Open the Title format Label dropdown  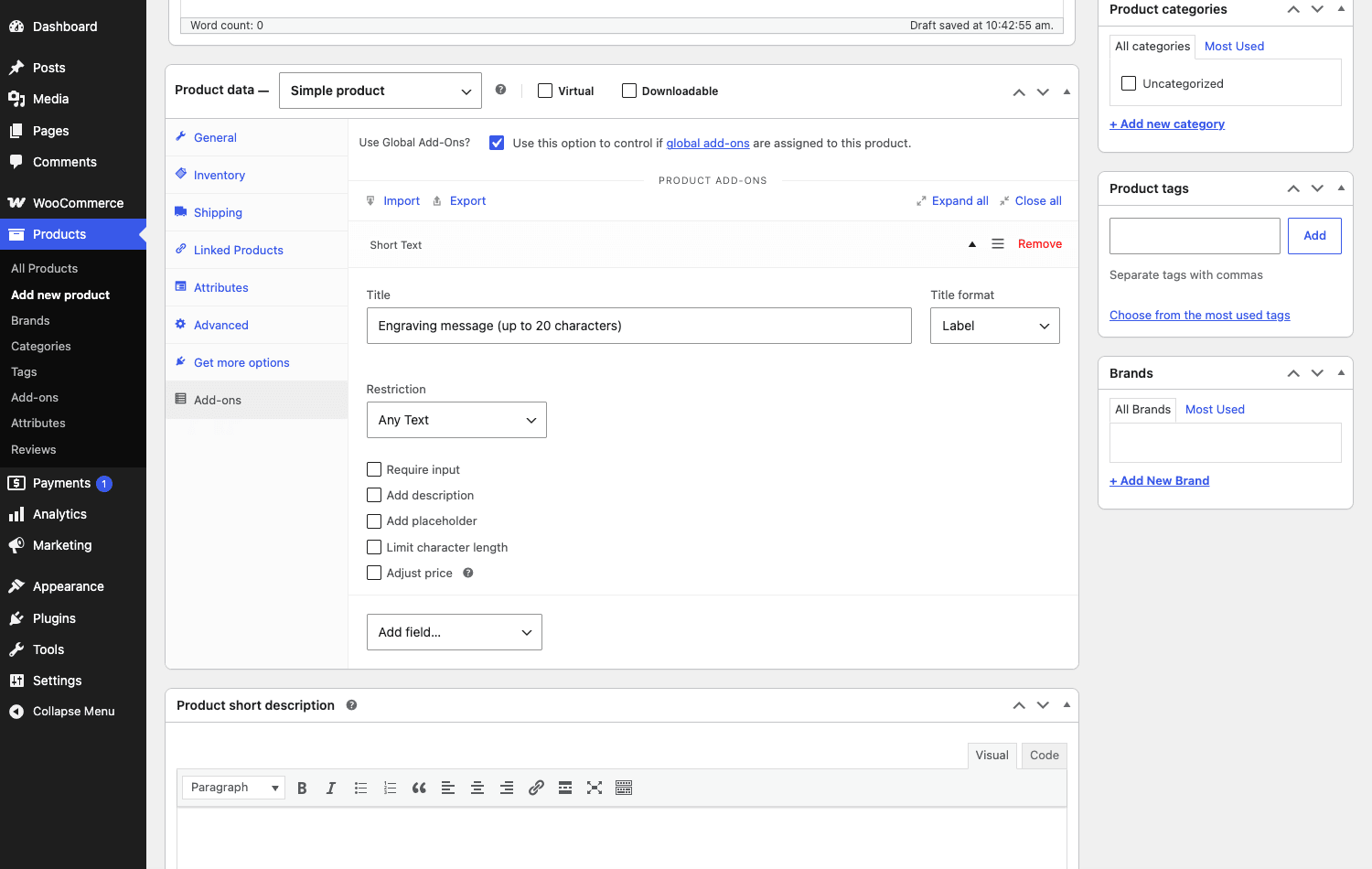coord(995,326)
